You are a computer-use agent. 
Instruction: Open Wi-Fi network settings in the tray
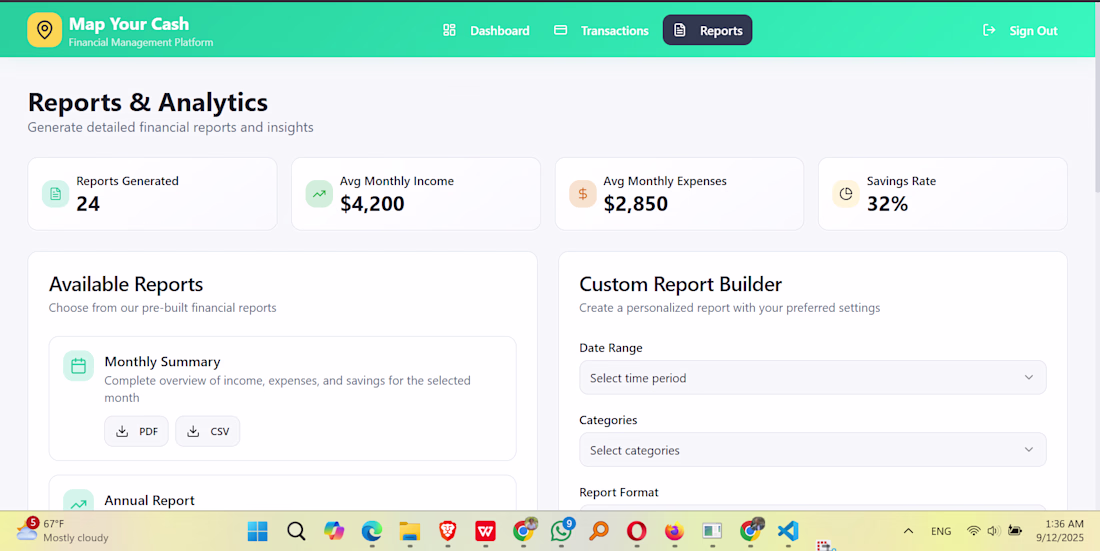pyautogui.click(x=973, y=531)
